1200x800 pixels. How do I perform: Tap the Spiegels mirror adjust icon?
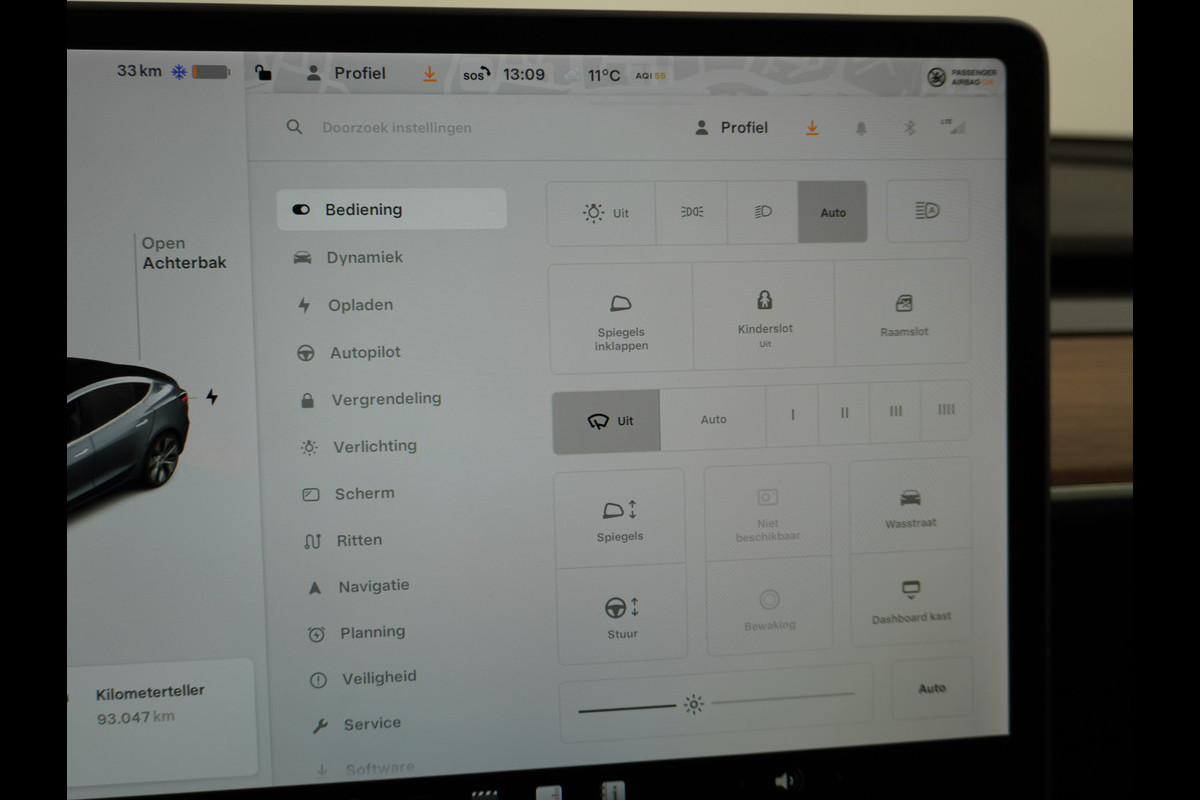pyautogui.click(x=620, y=510)
